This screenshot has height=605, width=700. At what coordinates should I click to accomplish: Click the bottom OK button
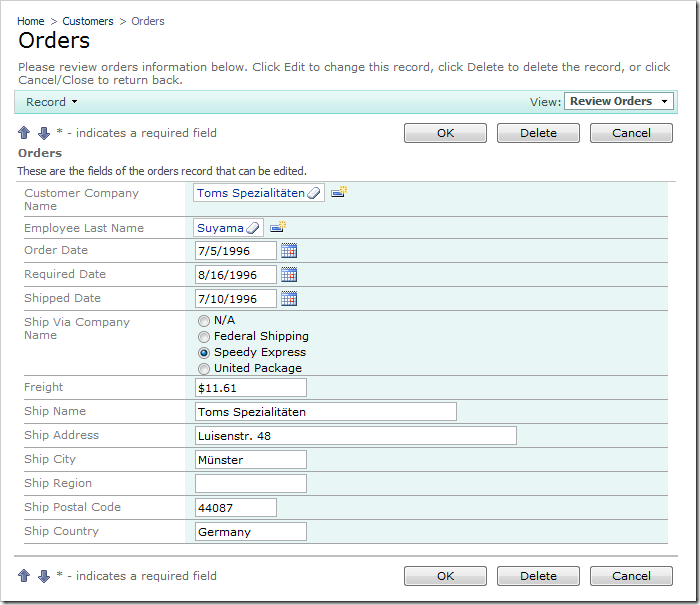click(445, 576)
